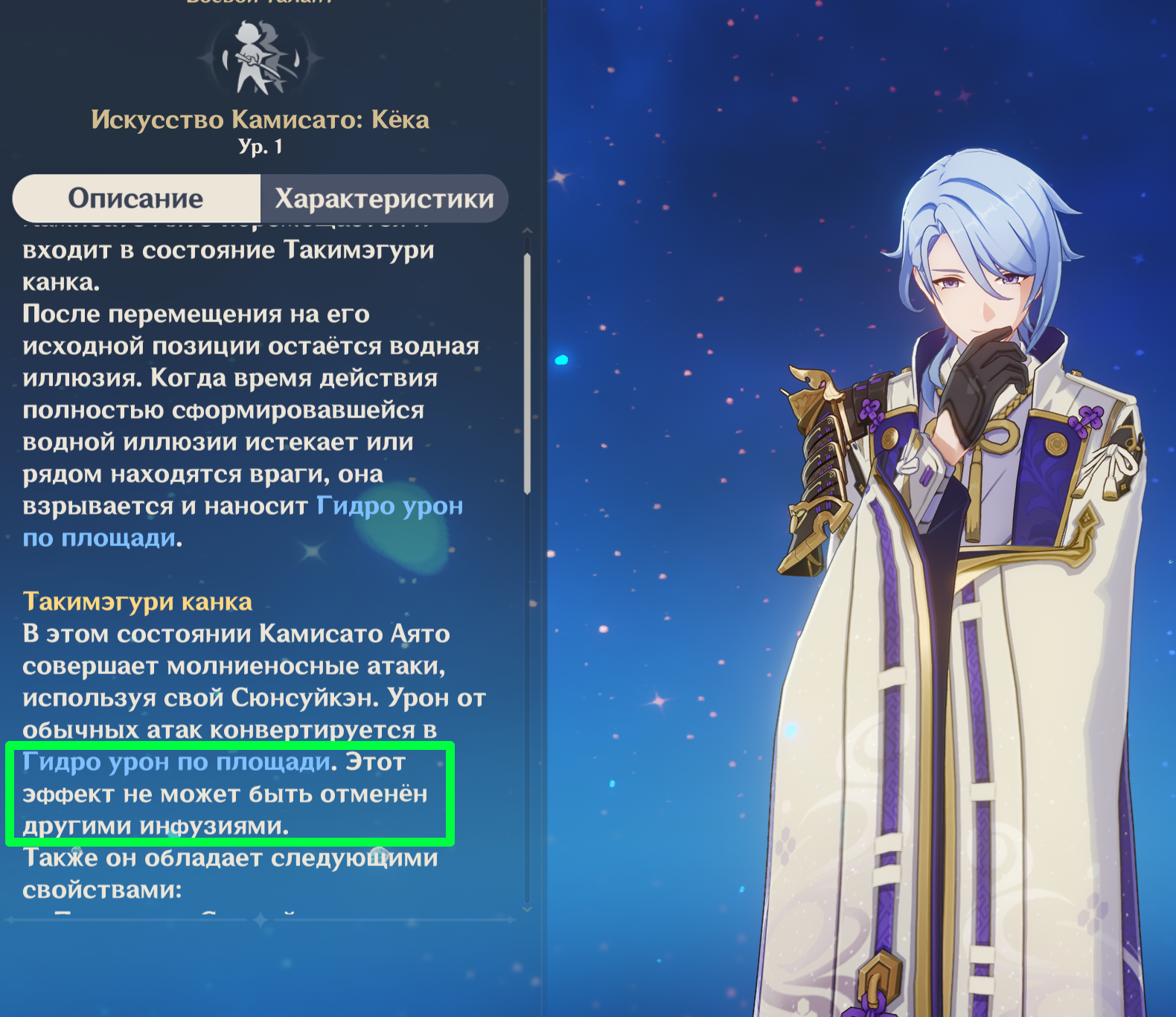
Task: Click the scroll-up arrow above the description scrollbar
Action: 527,231
